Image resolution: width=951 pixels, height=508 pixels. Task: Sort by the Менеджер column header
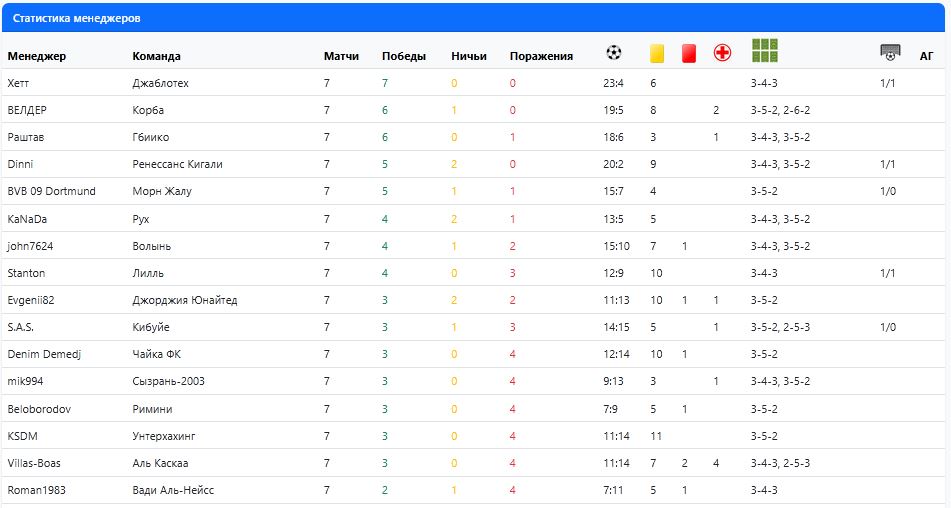36,56
